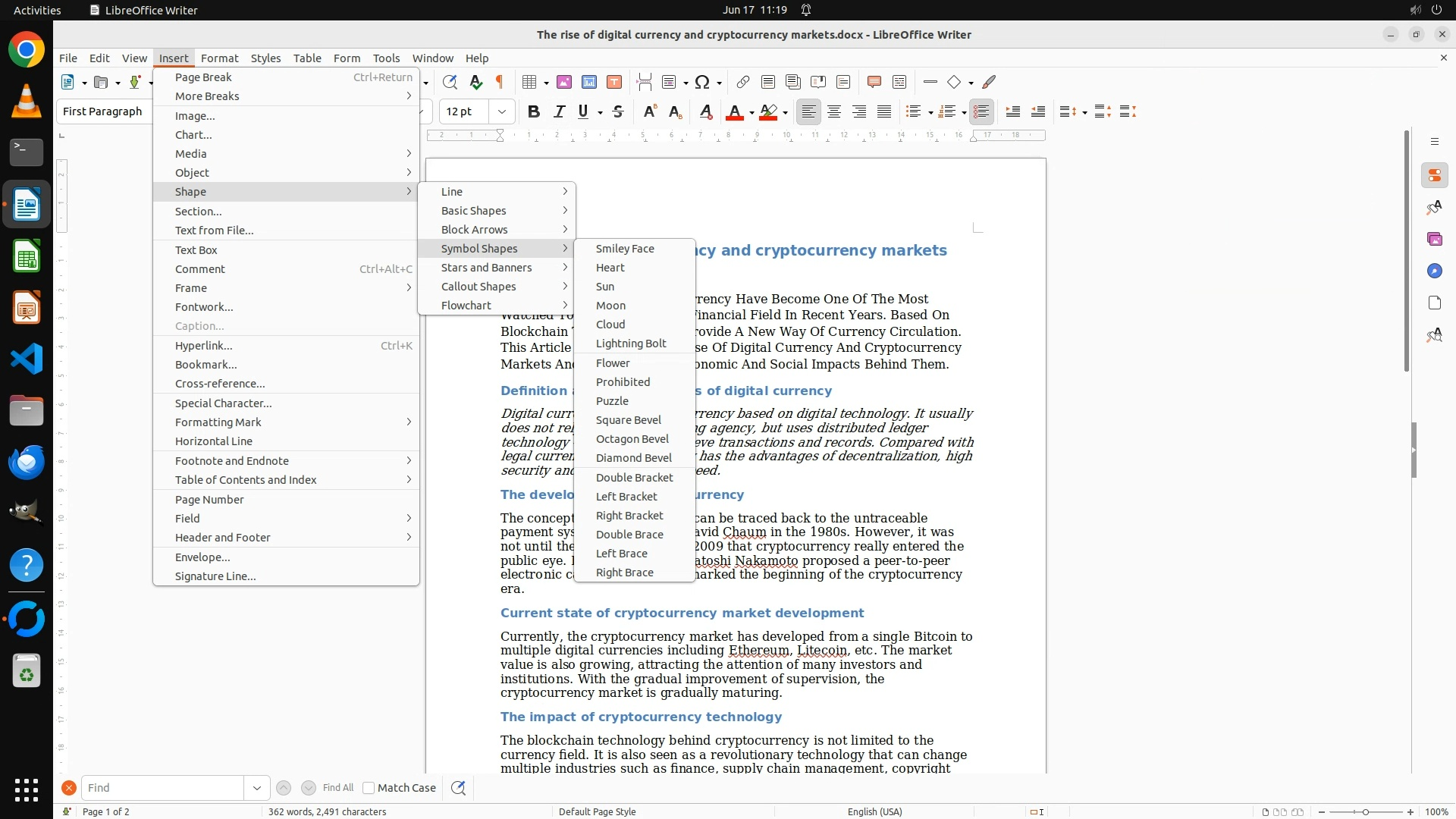Click inside the Find input field

pos(162,788)
